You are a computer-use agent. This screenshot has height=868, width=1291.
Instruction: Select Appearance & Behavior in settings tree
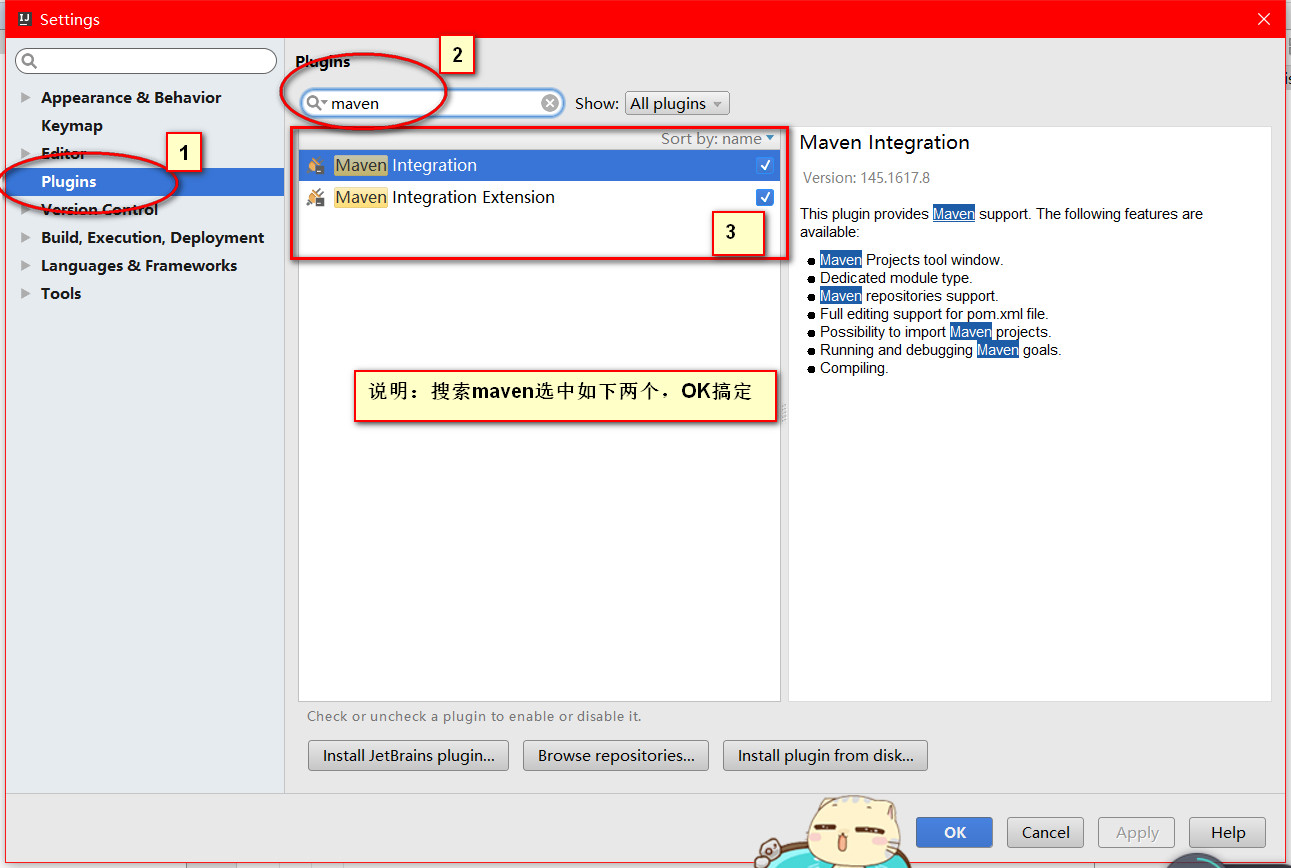click(x=131, y=98)
